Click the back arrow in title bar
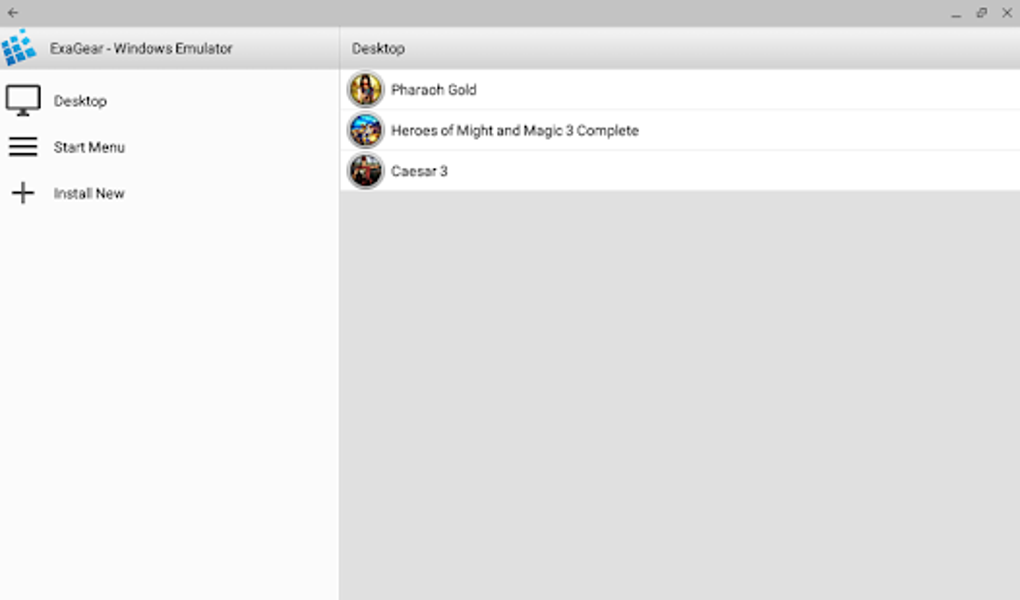This screenshot has width=1020, height=600. click(12, 12)
